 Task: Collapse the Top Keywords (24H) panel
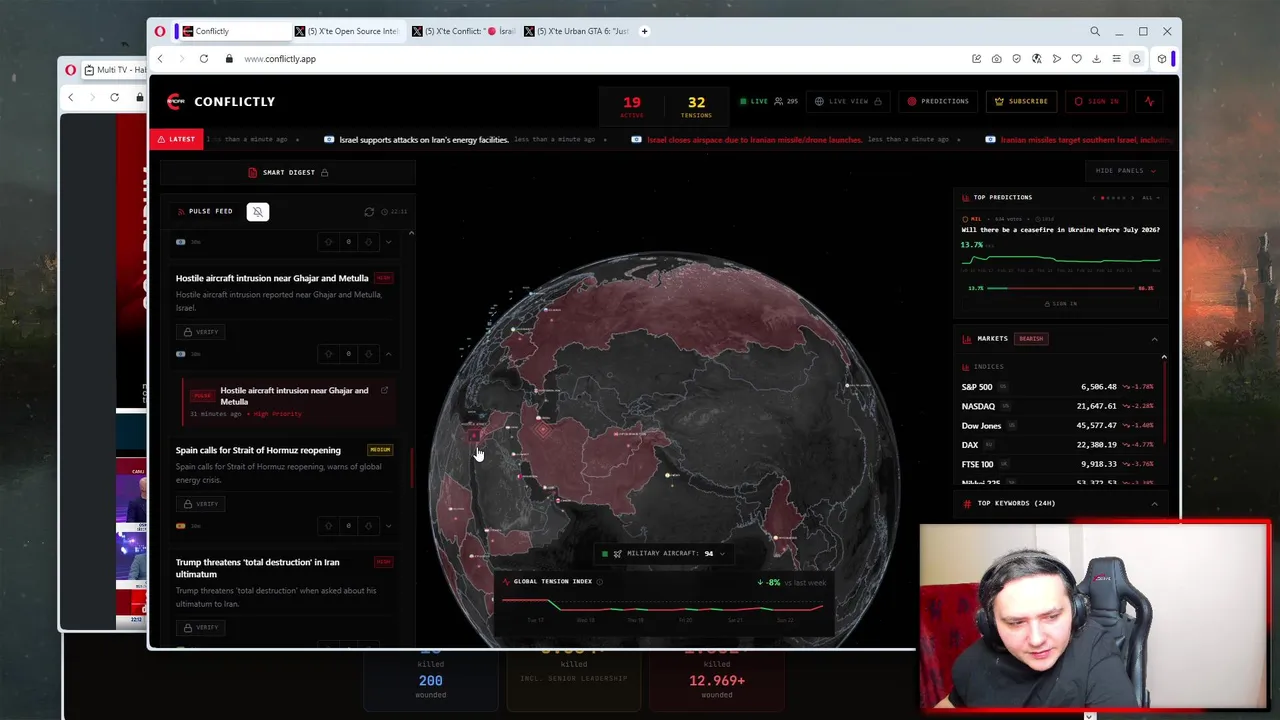point(1154,503)
